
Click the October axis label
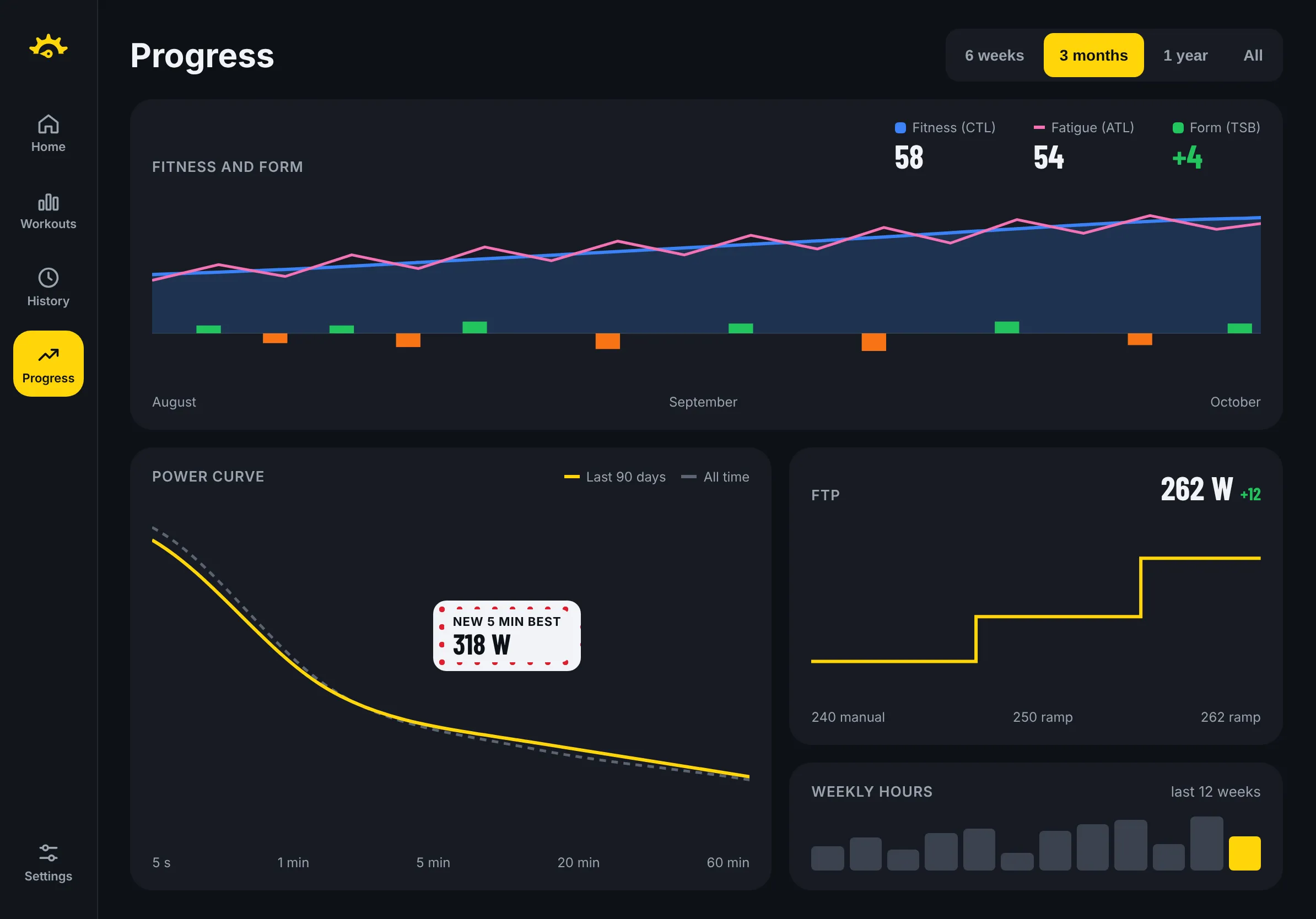[1234, 402]
